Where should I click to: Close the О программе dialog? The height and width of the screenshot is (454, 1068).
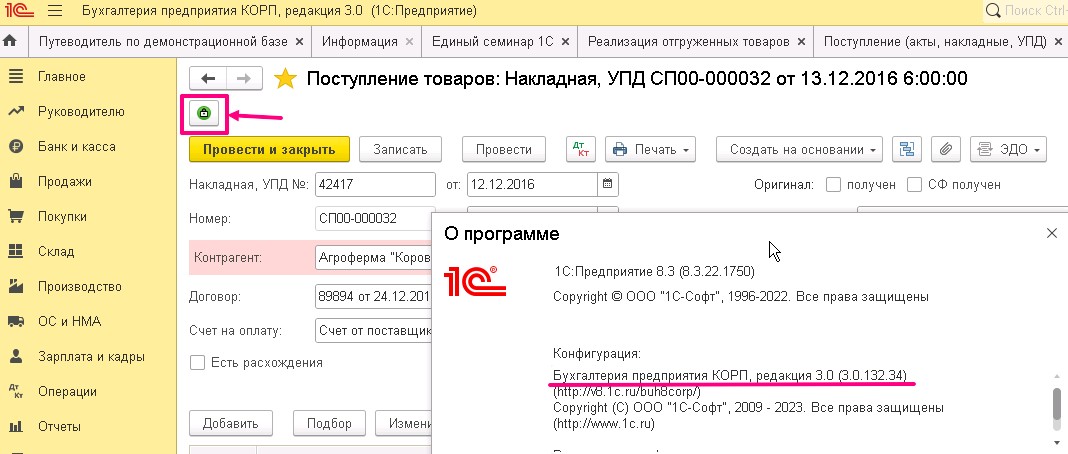pyautogui.click(x=1052, y=233)
